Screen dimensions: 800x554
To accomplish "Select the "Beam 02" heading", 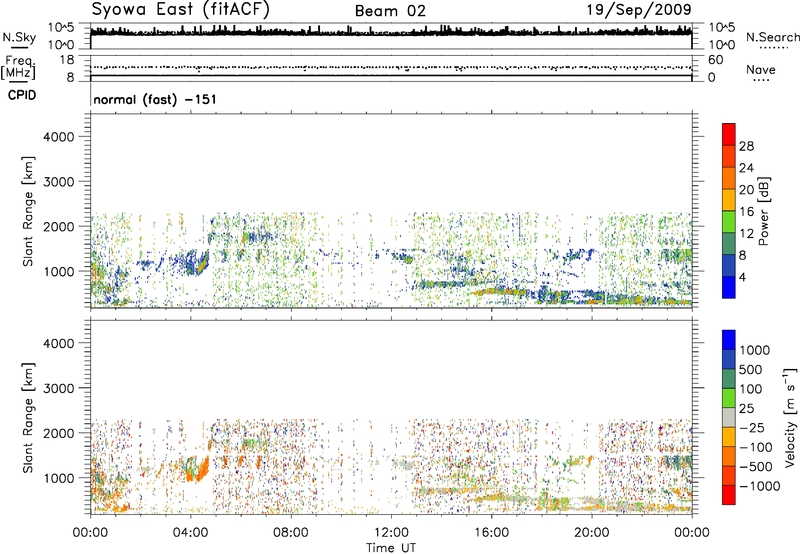I will click(390, 11).
